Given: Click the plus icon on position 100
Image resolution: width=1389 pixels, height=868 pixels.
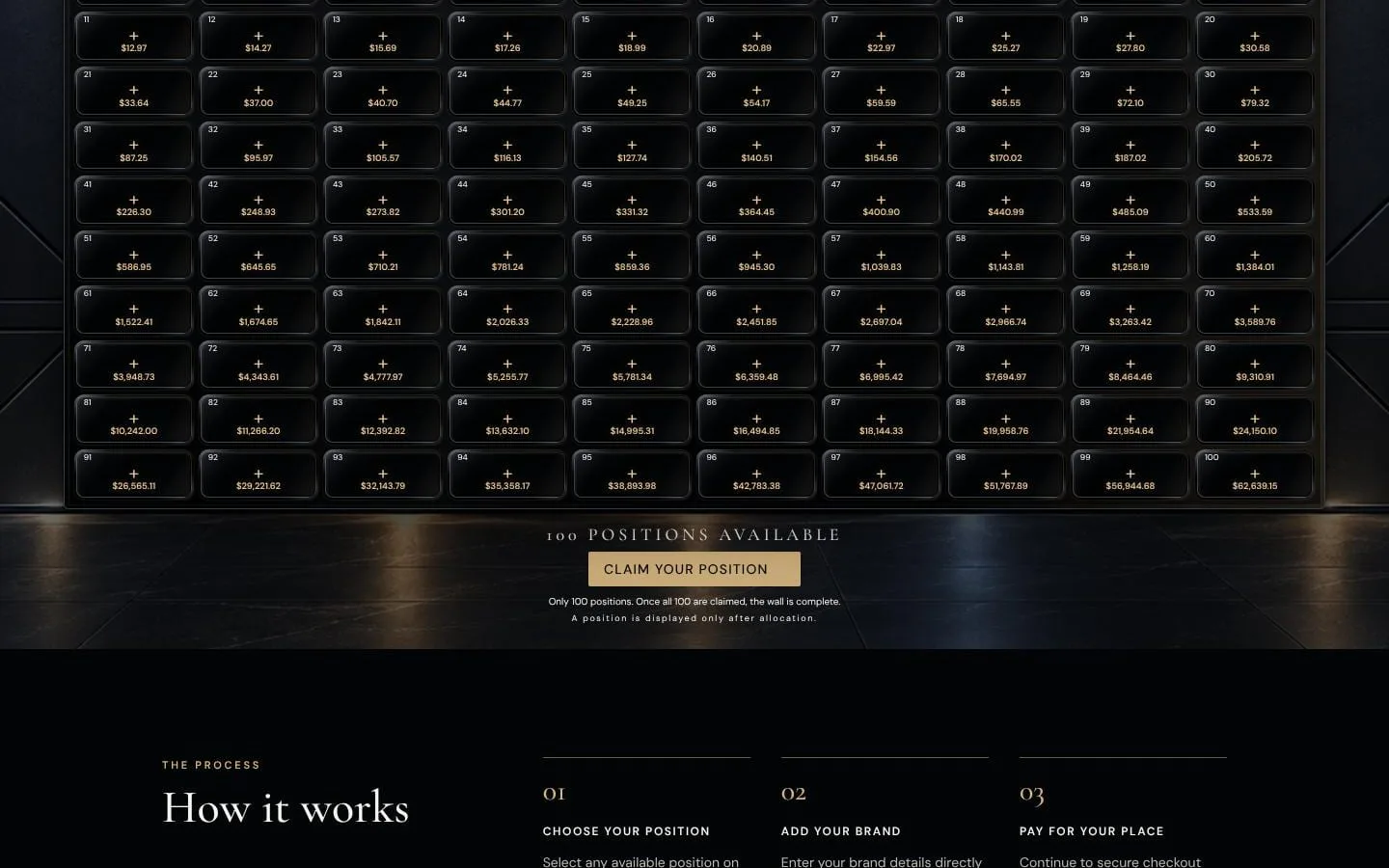Looking at the screenshot, I should [1255, 474].
